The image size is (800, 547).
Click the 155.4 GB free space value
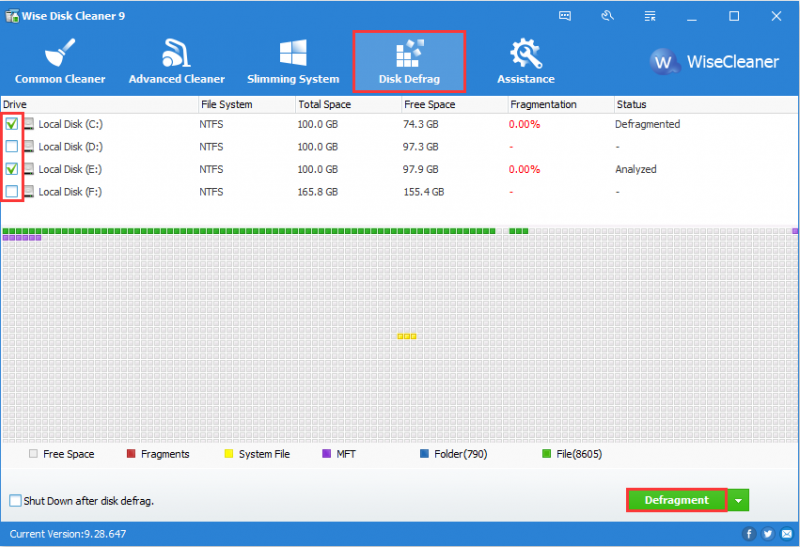pos(424,192)
